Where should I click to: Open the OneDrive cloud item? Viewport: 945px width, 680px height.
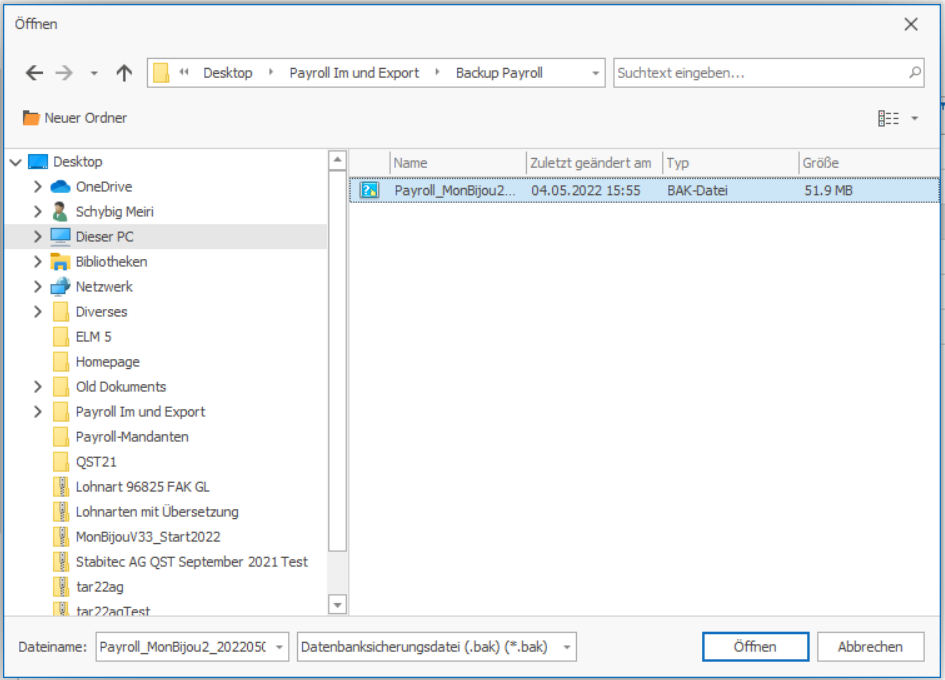click(103, 187)
